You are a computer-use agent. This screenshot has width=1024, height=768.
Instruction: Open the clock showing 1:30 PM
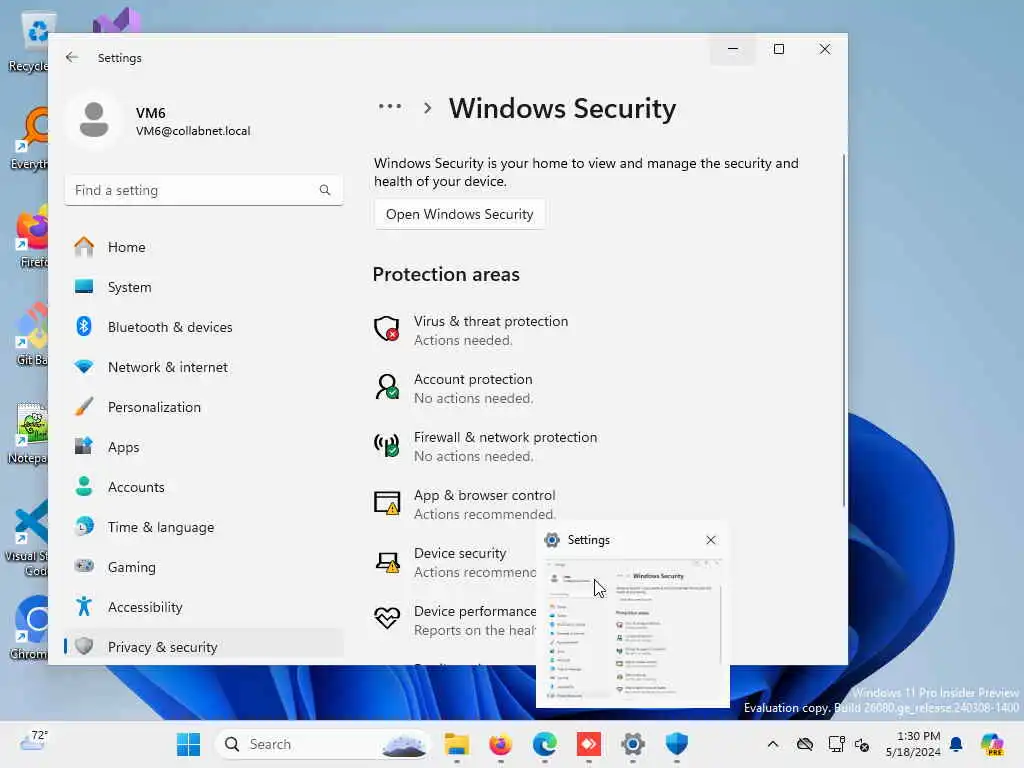(913, 744)
